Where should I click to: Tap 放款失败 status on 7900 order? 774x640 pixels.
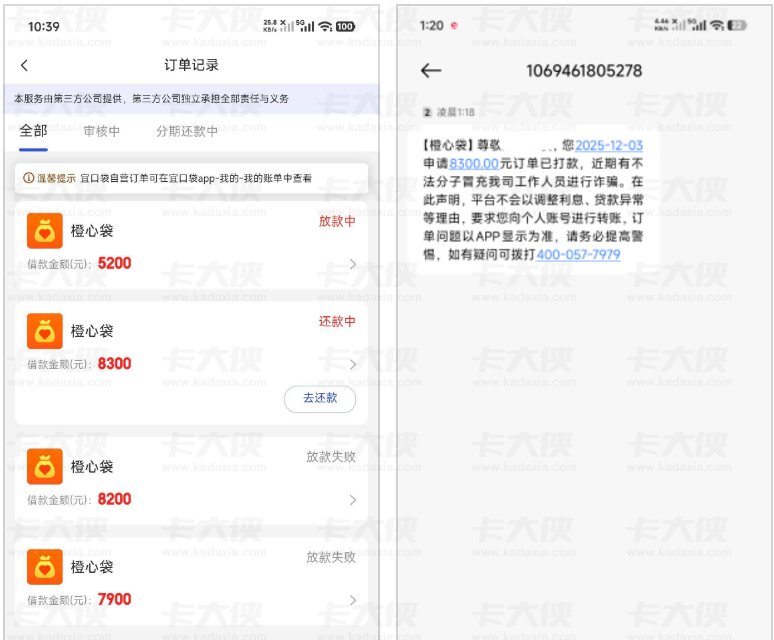331,557
